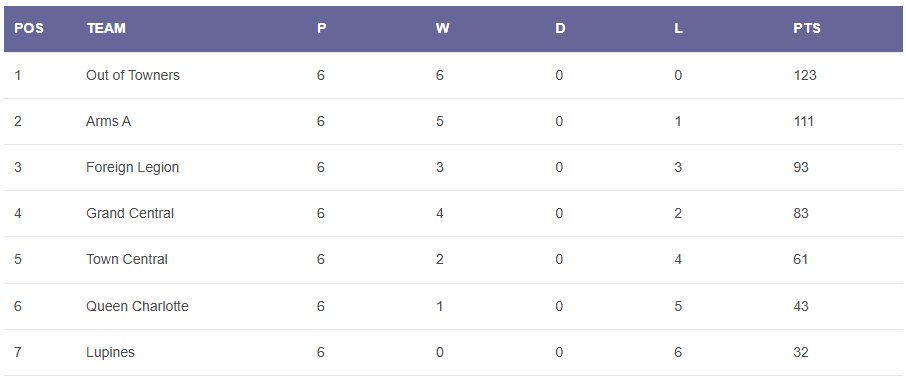Select the Town Central team name

click(127, 260)
